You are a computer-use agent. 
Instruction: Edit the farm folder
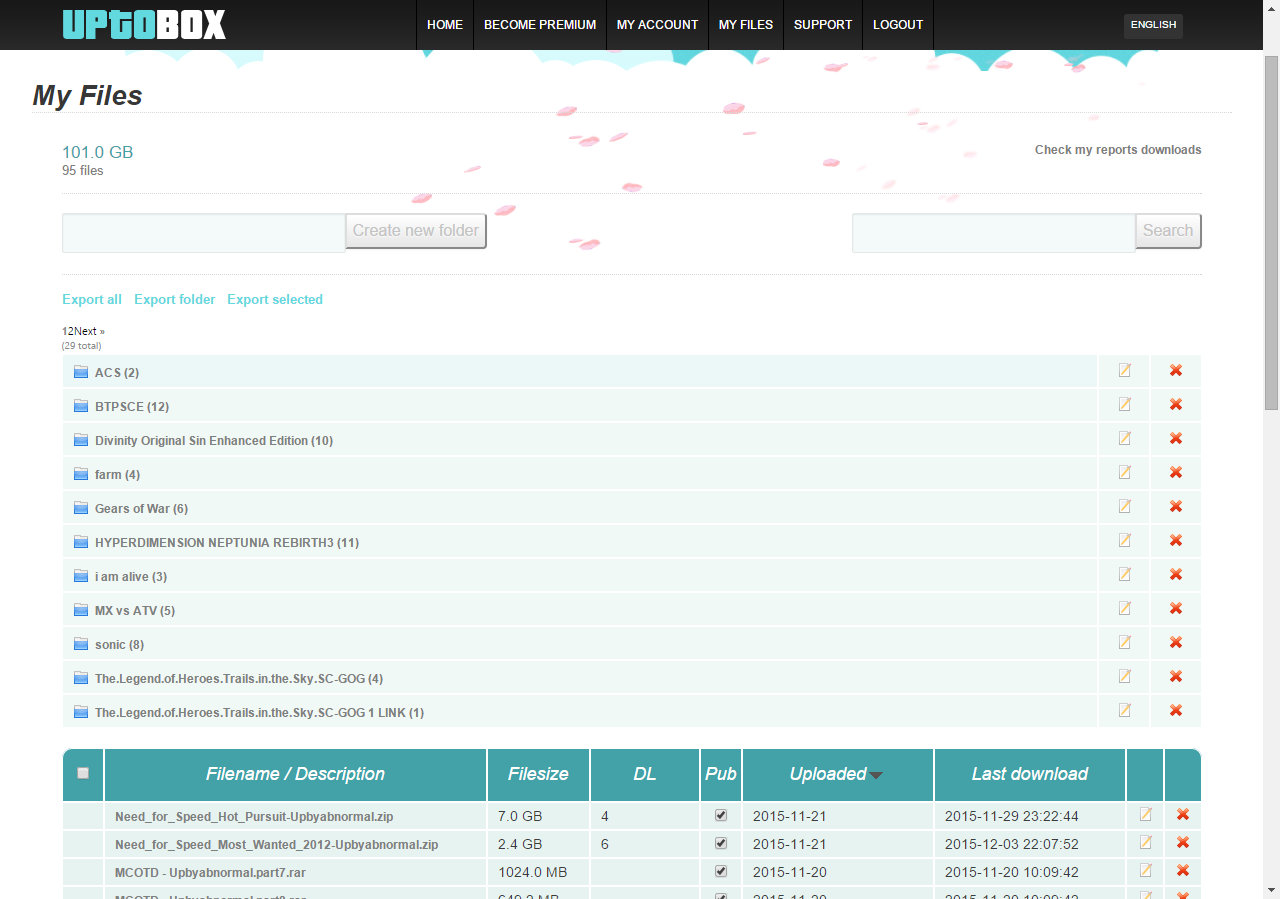pyautogui.click(x=1125, y=473)
